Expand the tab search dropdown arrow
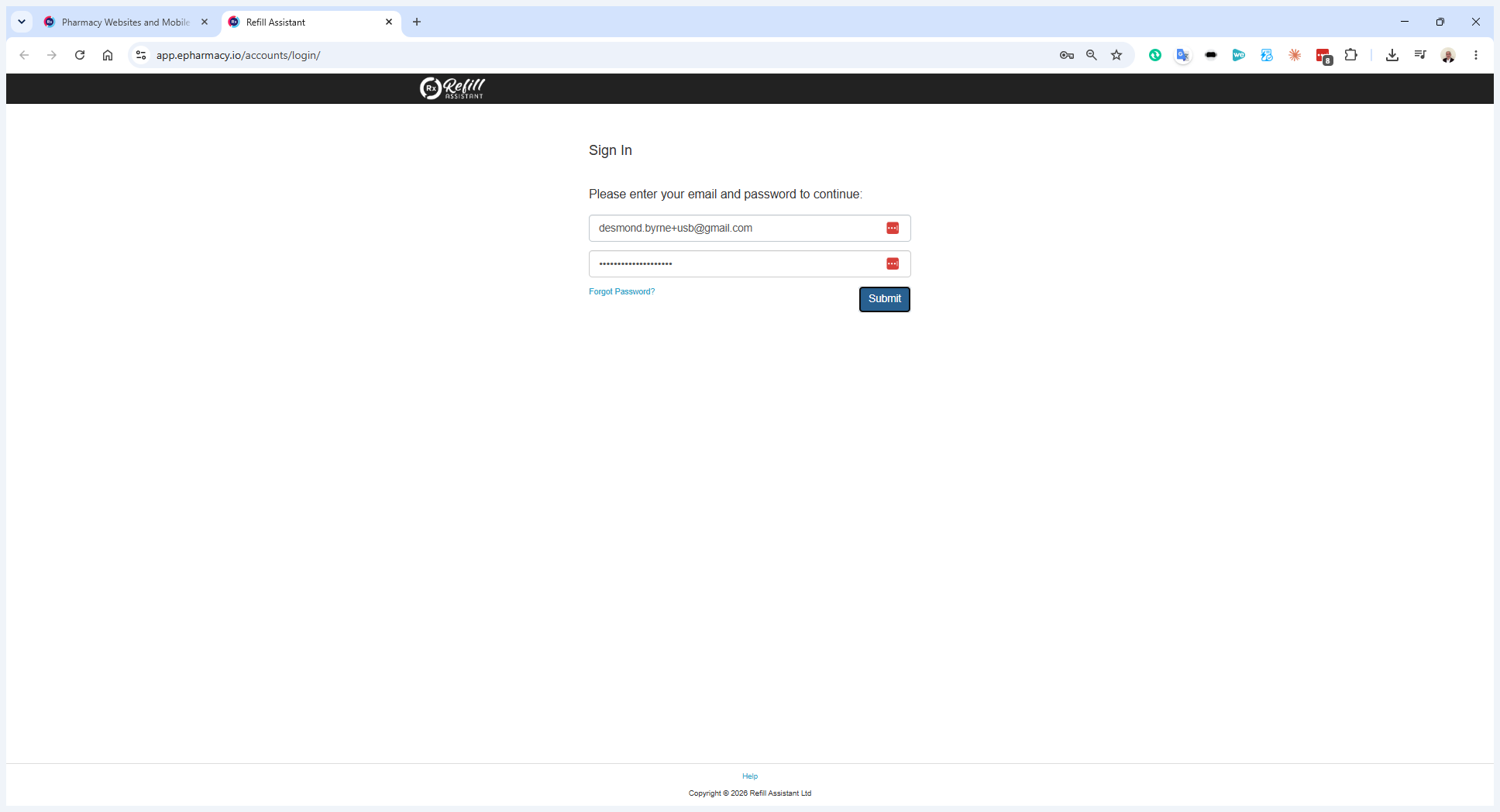The height and width of the screenshot is (812, 1500). [x=22, y=22]
